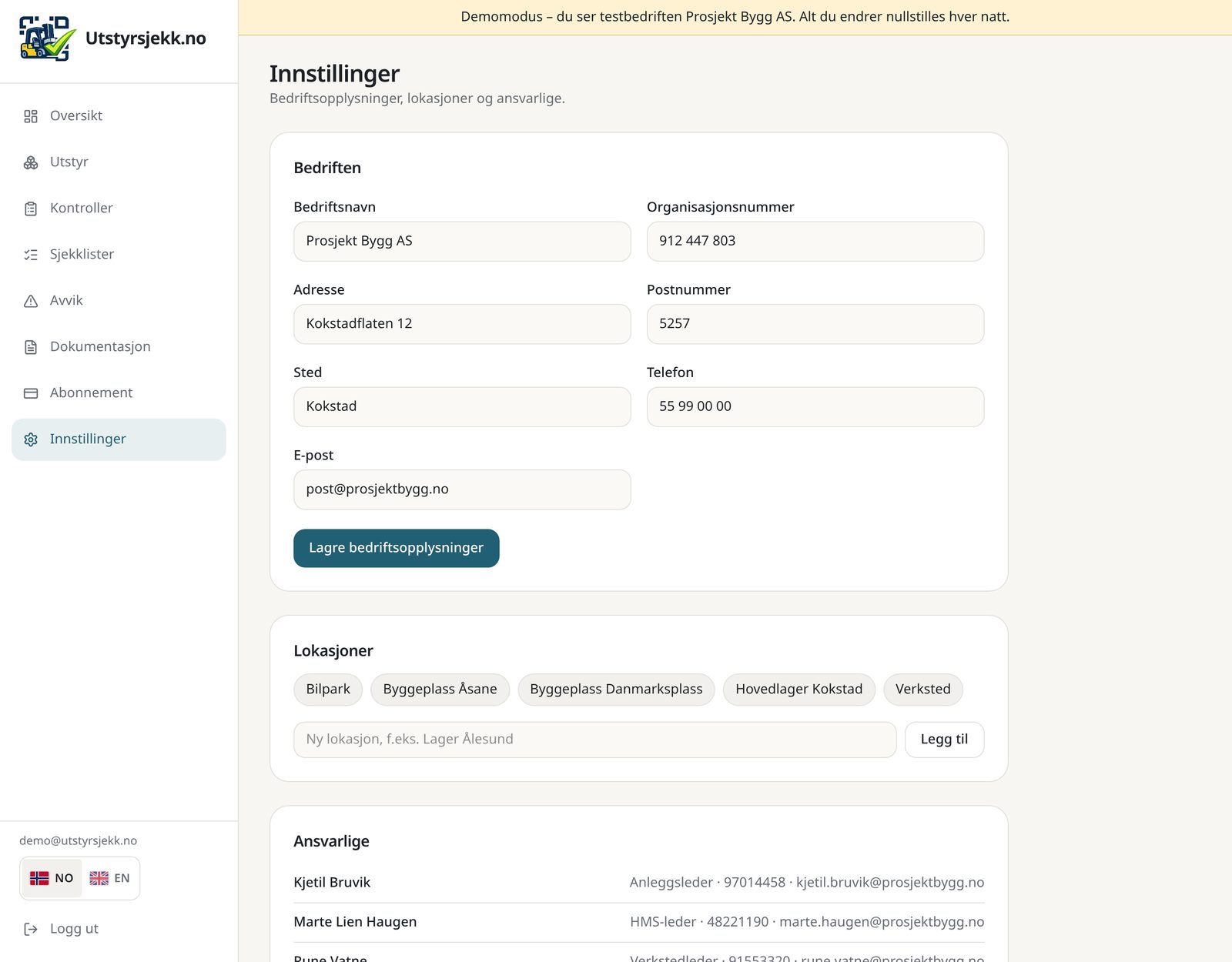
Task: Open the Sjekklister section
Action: [x=119, y=255]
